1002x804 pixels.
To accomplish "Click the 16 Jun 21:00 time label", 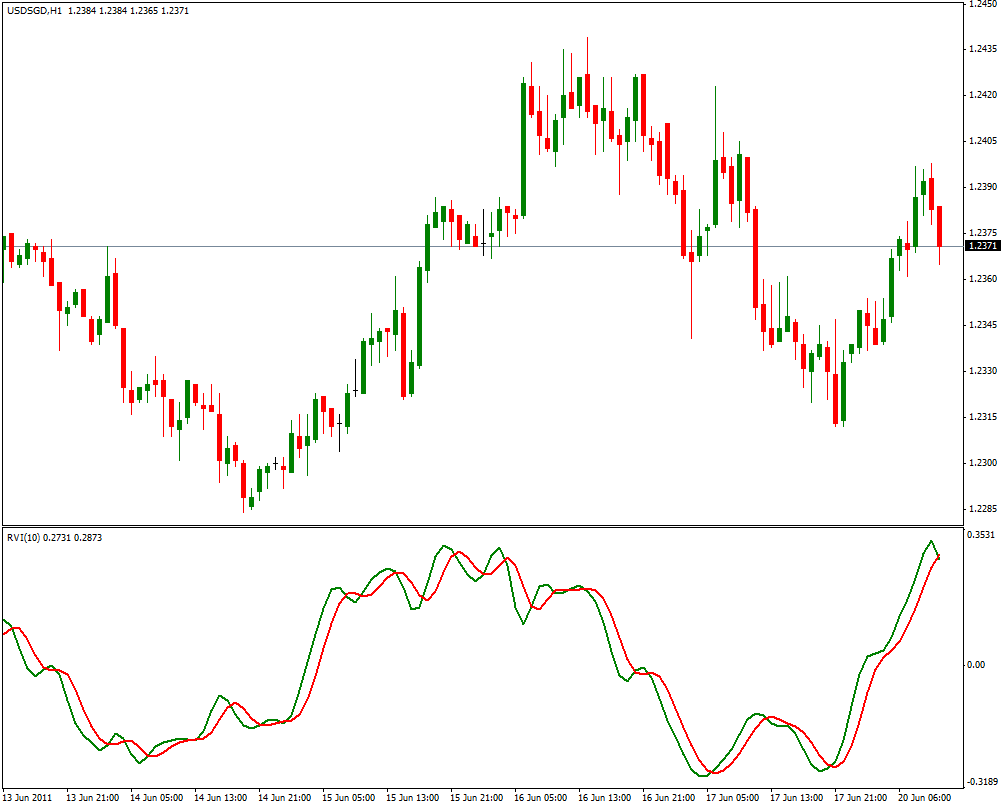I will 668,797.
